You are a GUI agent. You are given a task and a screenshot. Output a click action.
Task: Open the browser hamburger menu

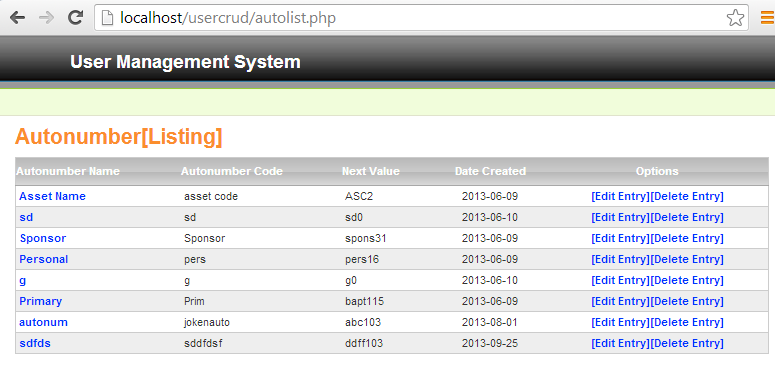pos(768,18)
